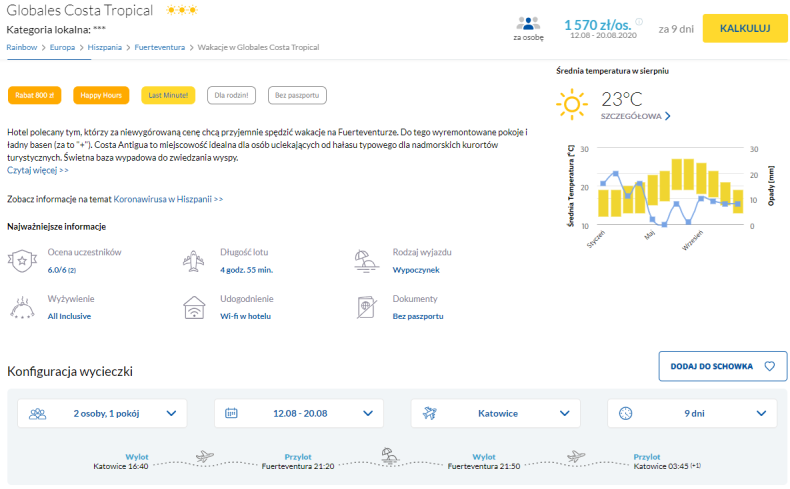Screen dimensions: 790x489
Task: Click the 'Happy Hours' tag
Action: (101, 95)
